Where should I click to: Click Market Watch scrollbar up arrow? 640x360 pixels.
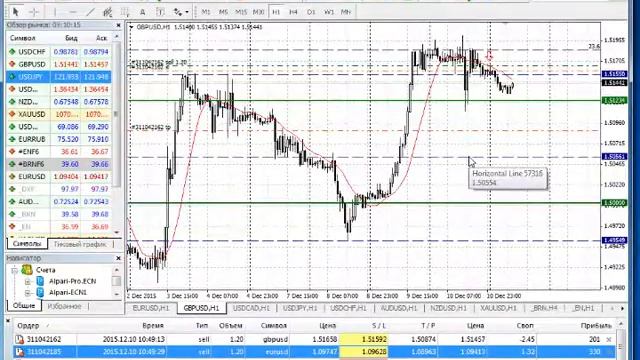[x=117, y=37]
